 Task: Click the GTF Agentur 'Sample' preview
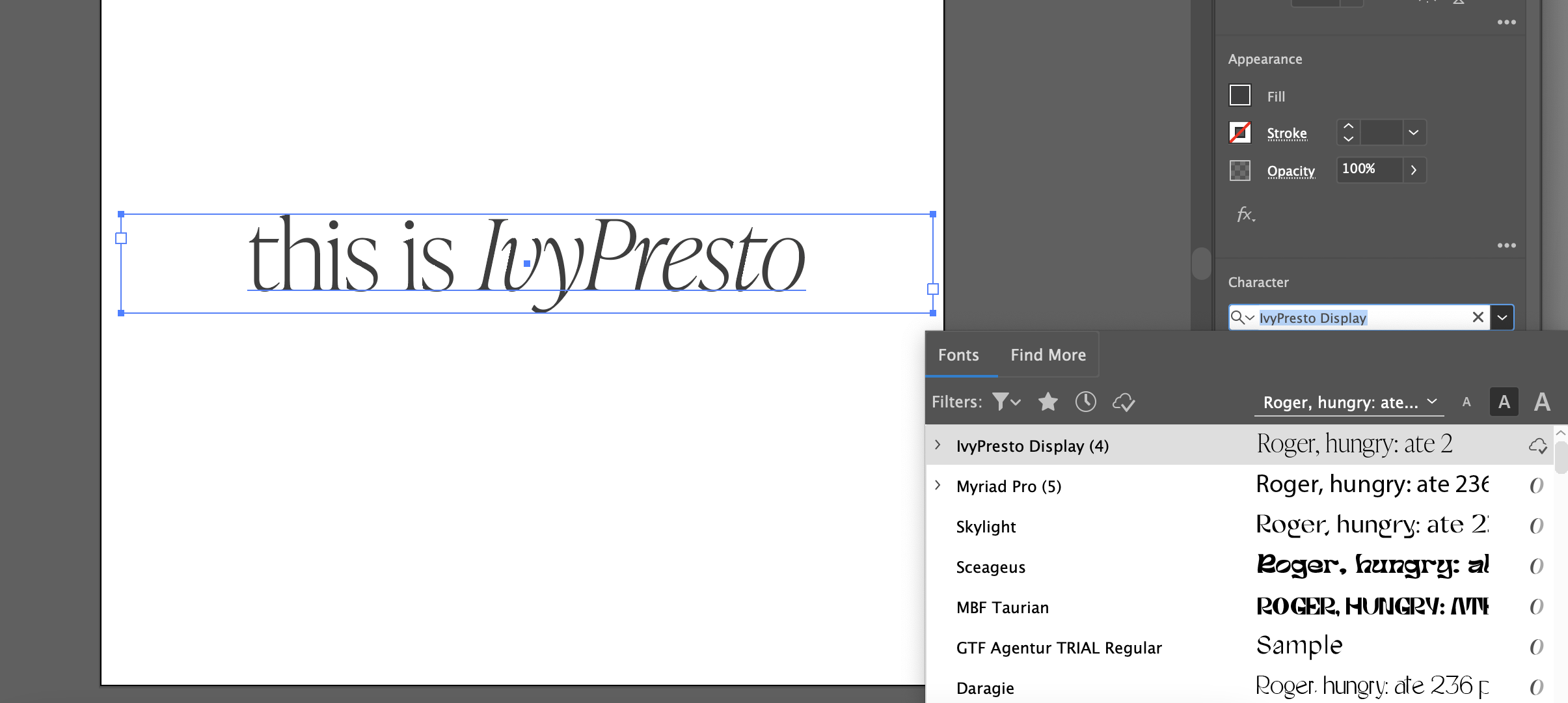(x=1299, y=646)
